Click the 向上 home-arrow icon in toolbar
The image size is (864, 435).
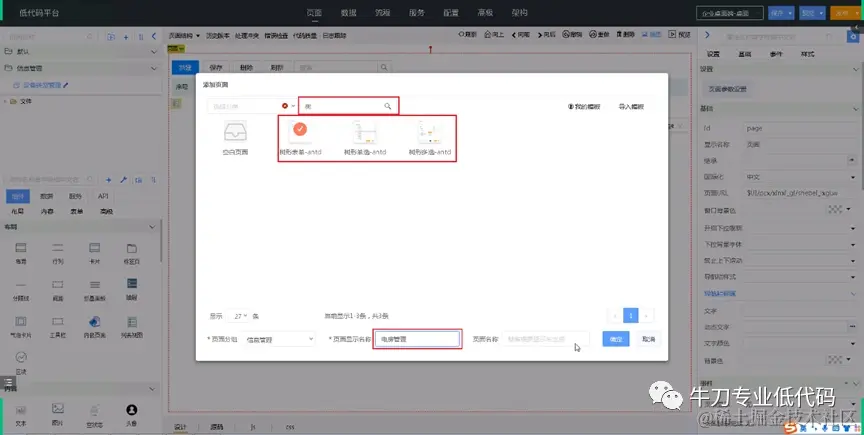pos(488,34)
